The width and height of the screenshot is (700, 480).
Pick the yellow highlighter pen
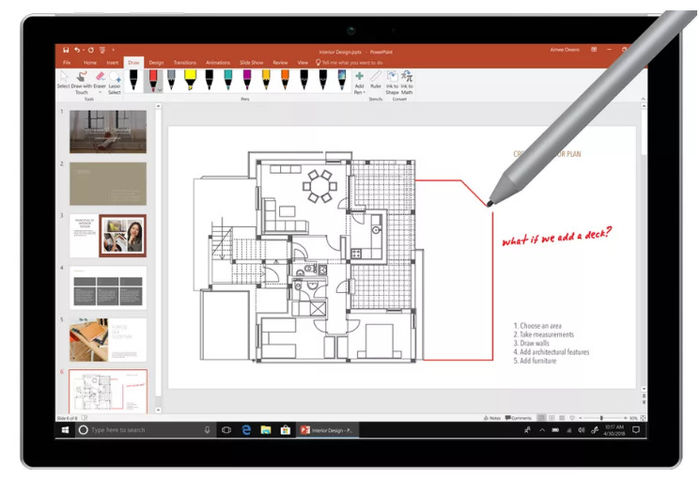[190, 78]
